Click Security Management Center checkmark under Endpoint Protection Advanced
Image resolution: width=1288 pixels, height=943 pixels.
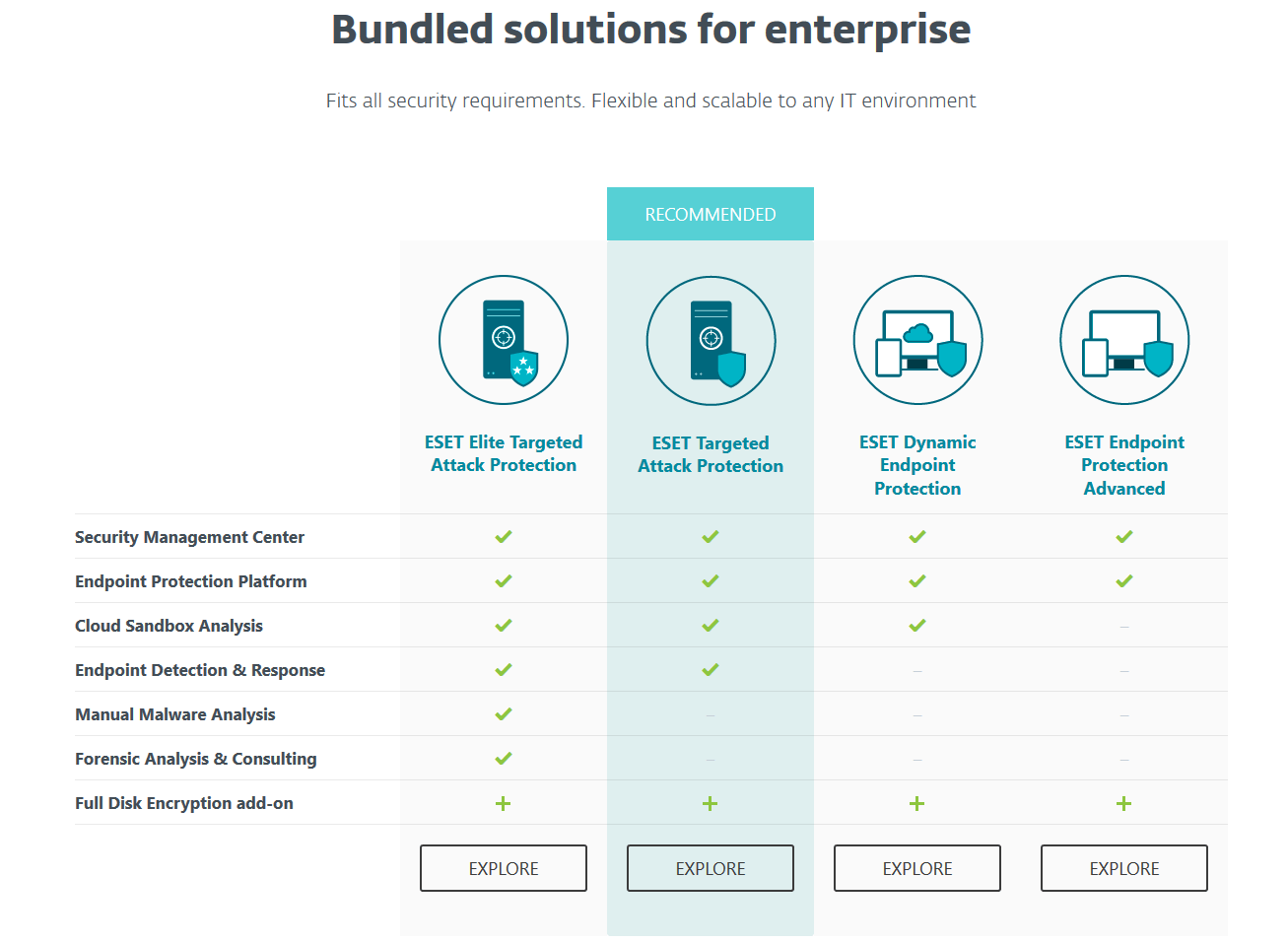click(x=1124, y=537)
